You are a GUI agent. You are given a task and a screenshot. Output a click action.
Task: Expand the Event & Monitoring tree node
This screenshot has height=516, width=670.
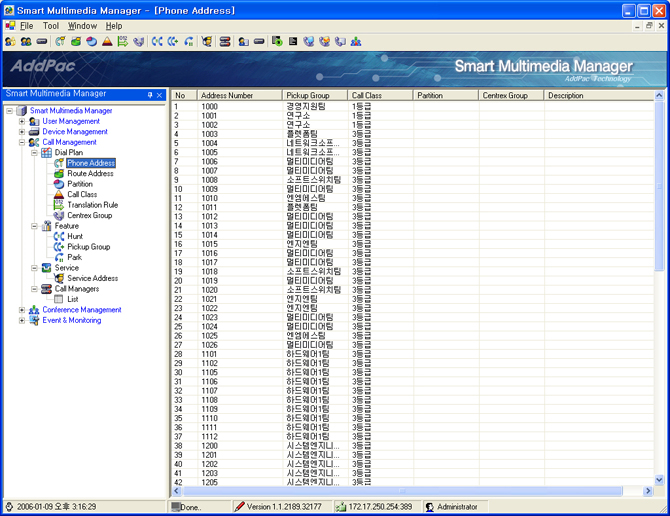(x=22, y=320)
